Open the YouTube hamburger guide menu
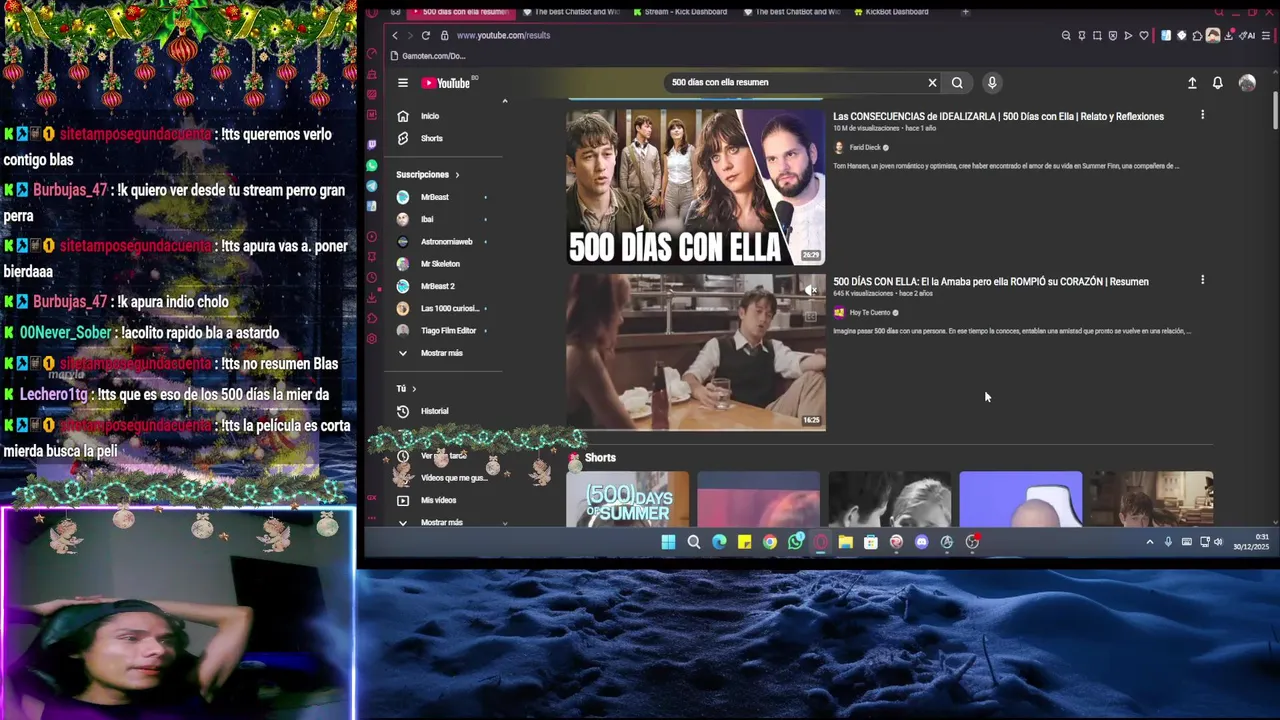 click(402, 83)
